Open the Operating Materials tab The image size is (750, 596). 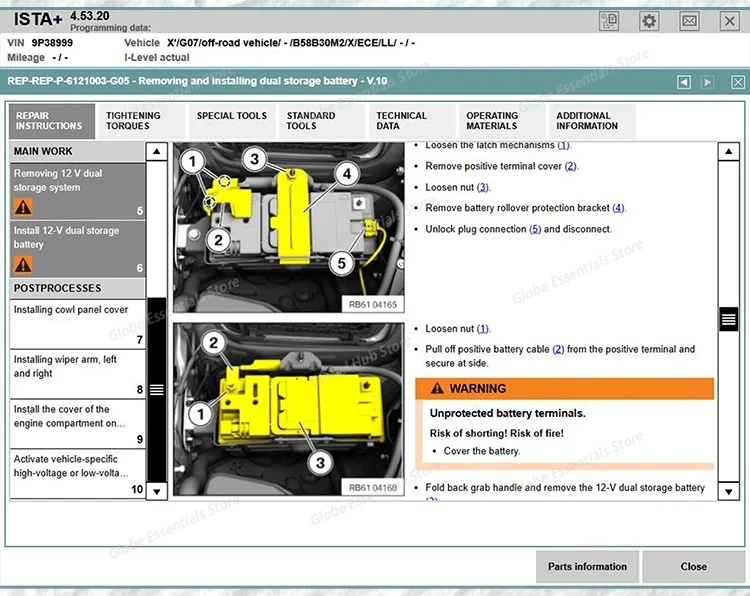tap(501, 121)
